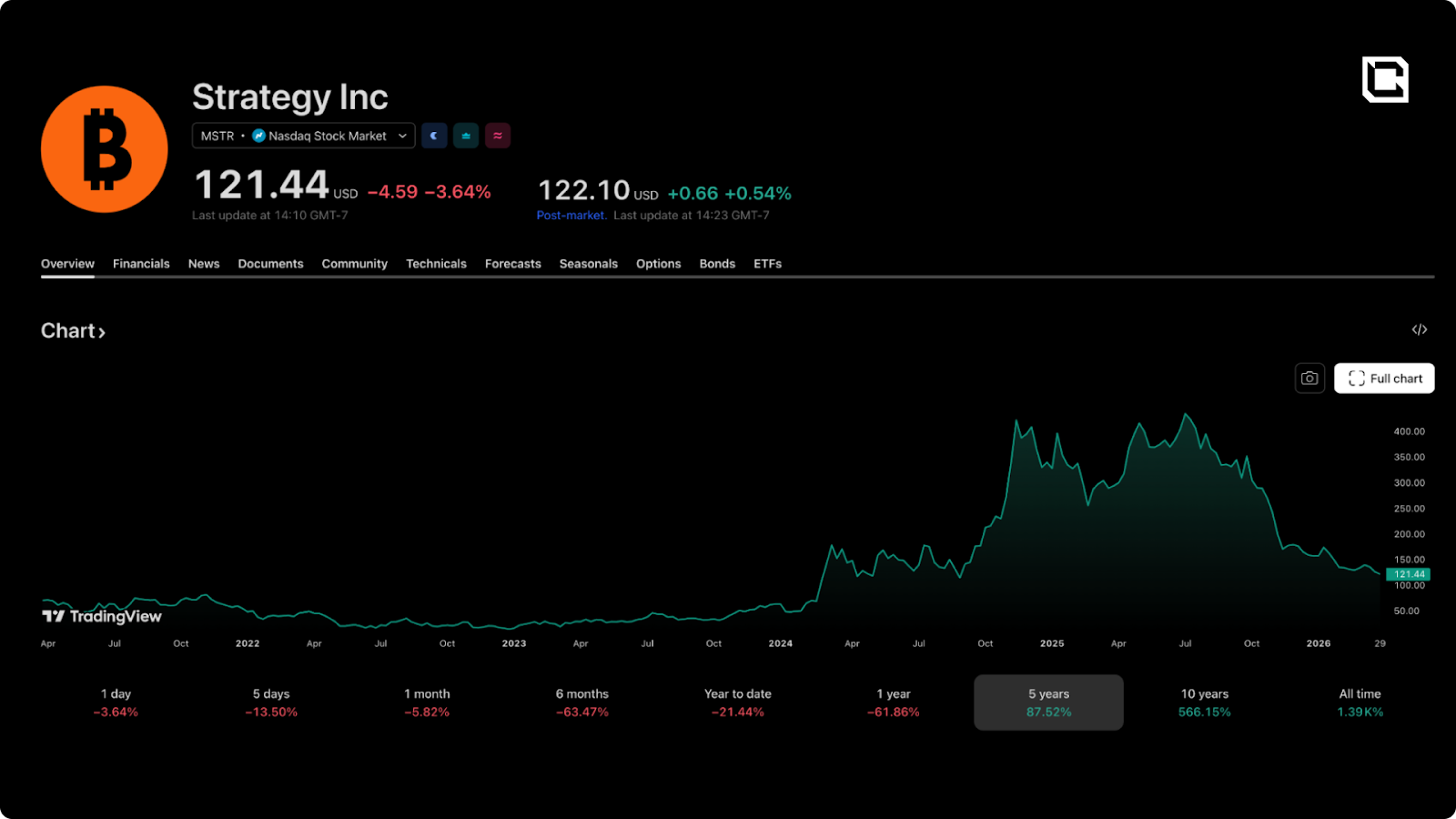Viewport: 1456px width, 819px height.
Task: Select the 1 day time range
Action: coord(116,703)
